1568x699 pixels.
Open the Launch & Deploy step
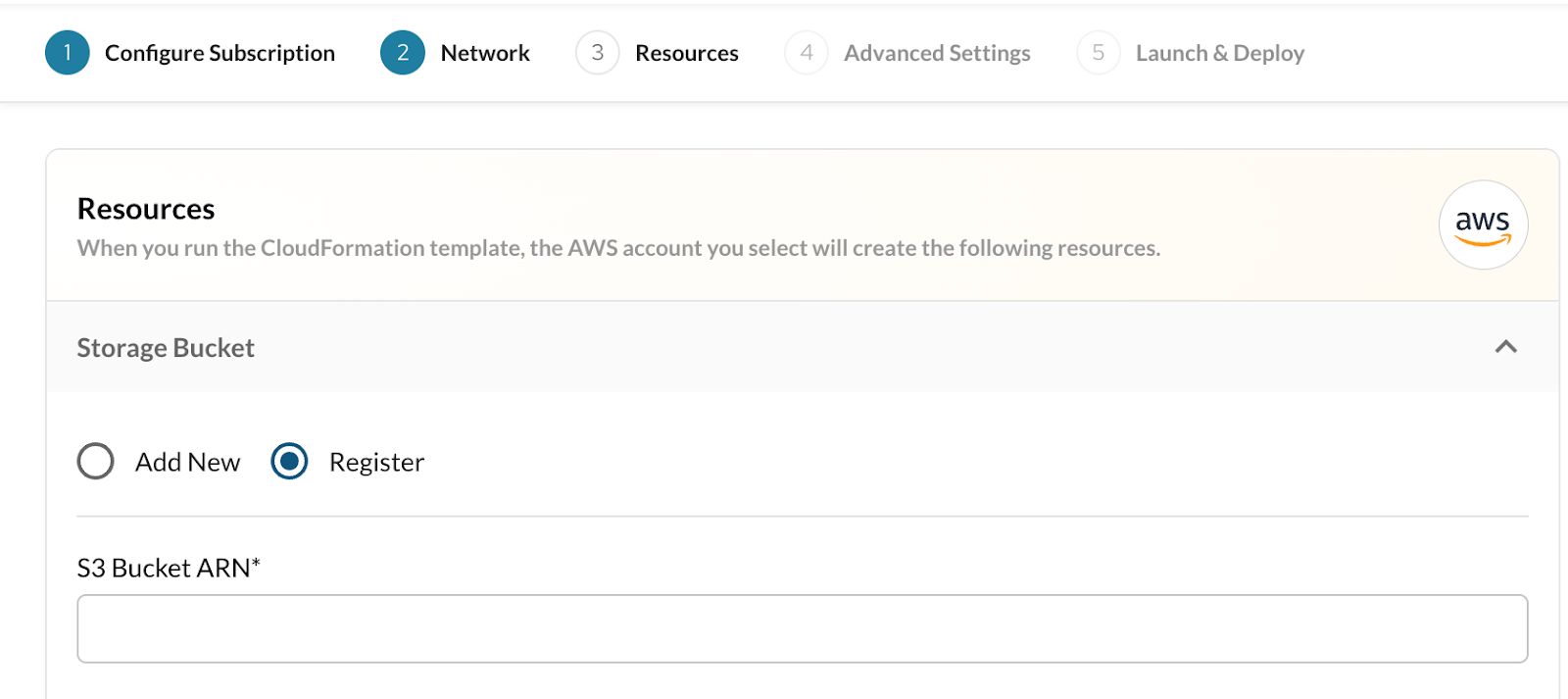[1219, 53]
